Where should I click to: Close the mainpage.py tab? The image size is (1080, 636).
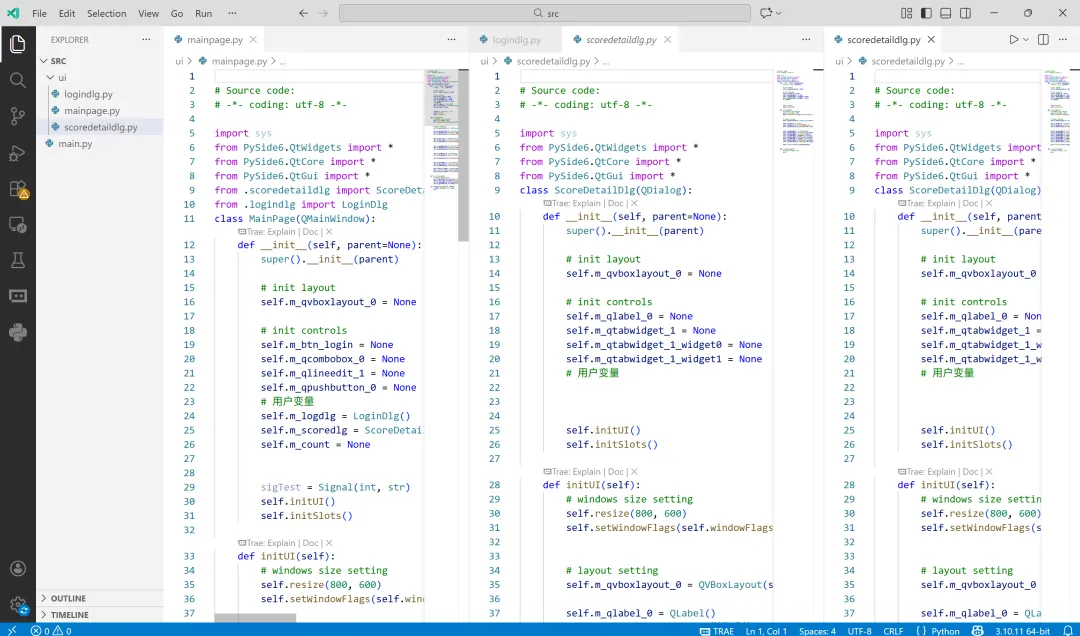point(253,39)
